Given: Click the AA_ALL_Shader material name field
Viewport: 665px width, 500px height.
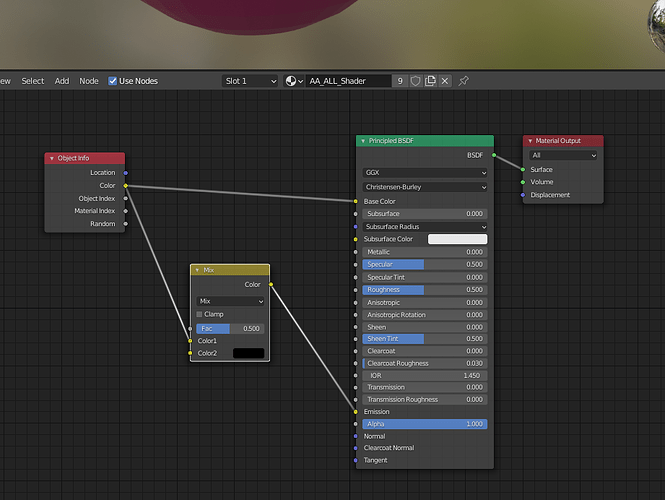Looking at the screenshot, I should click(x=348, y=81).
